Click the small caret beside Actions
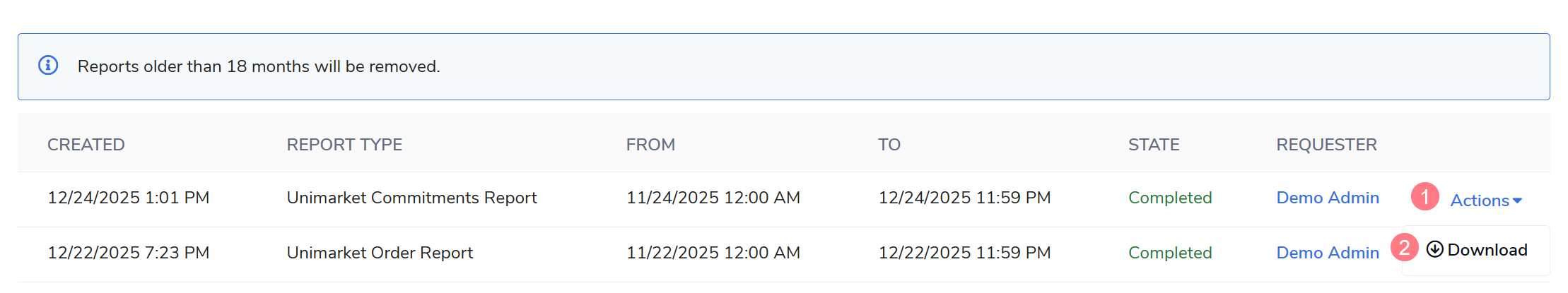This screenshot has width=1568, height=293. [1517, 201]
